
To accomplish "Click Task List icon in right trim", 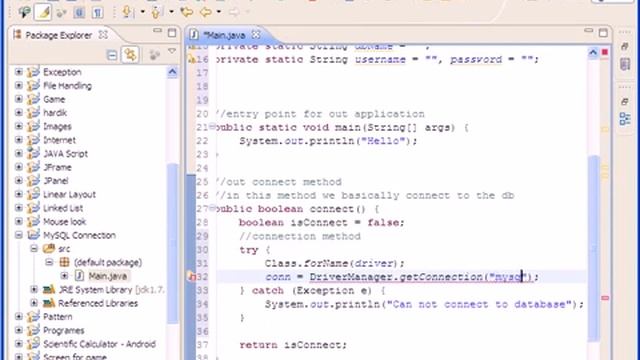I will [625, 64].
